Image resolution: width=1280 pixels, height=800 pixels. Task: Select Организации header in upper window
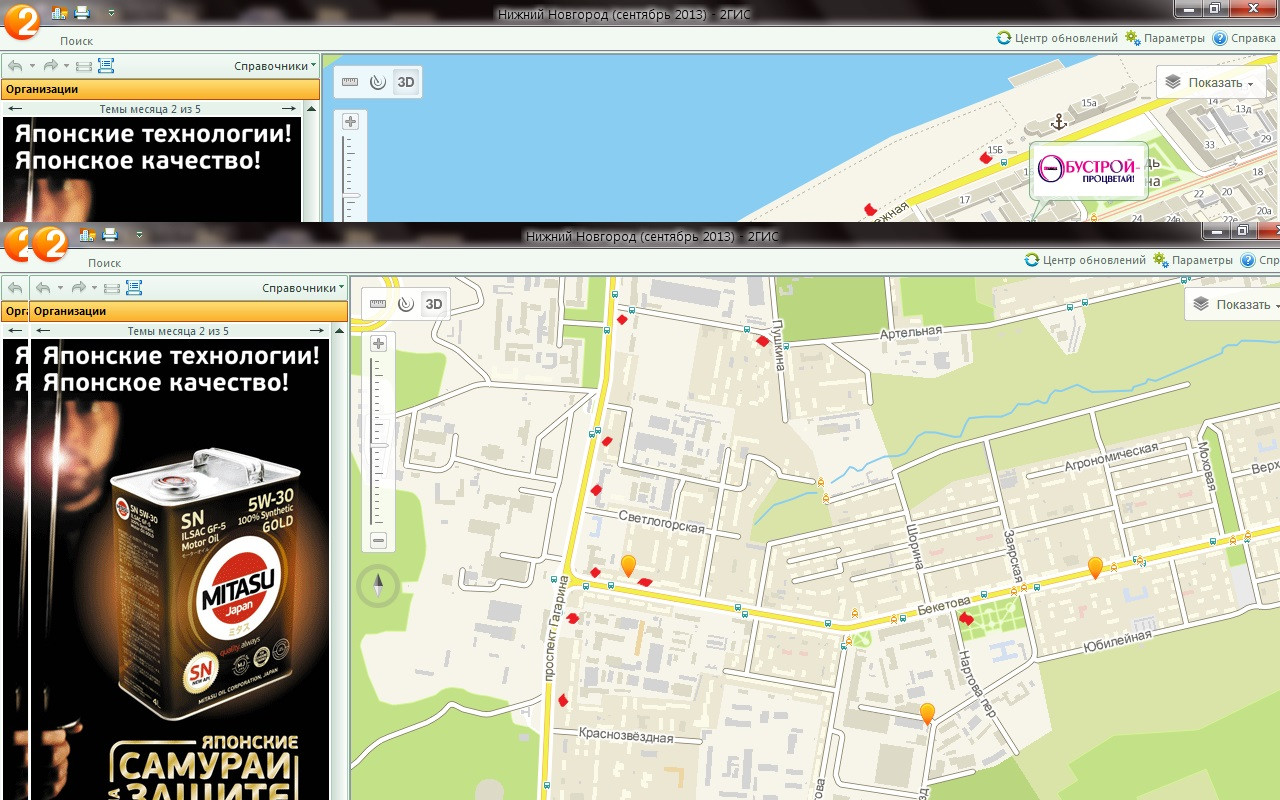(160, 89)
